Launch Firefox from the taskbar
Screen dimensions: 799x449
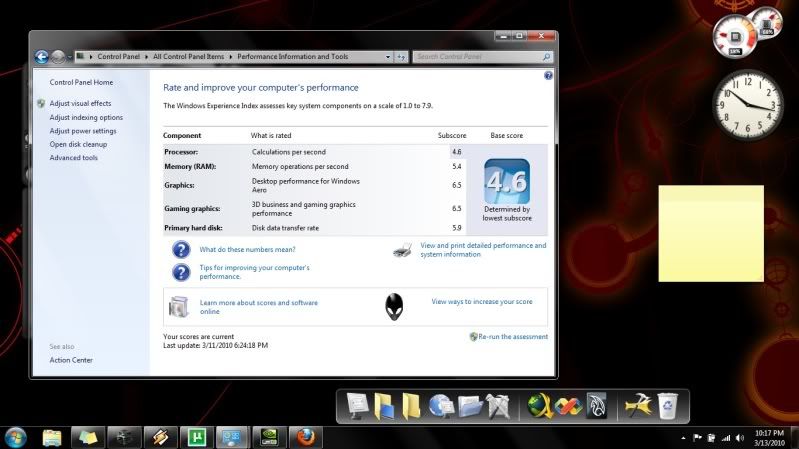pyautogui.click(x=306, y=438)
